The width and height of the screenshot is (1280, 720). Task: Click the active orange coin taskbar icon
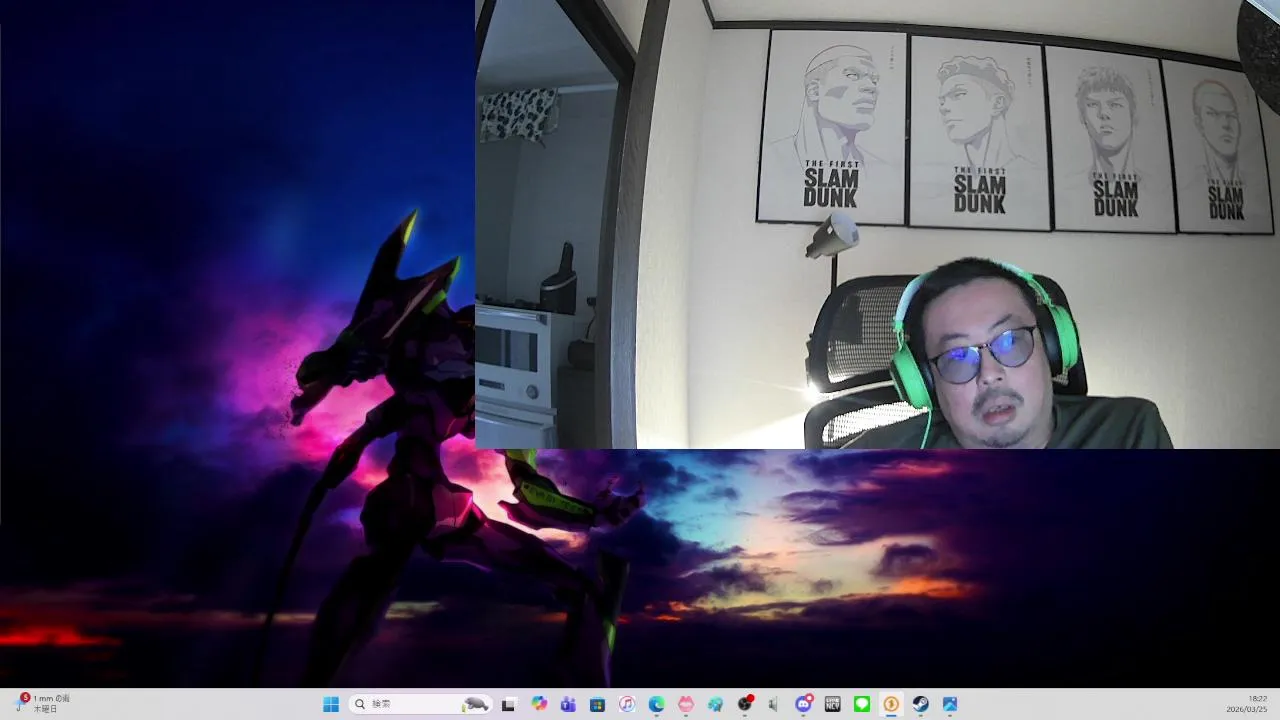(x=891, y=704)
